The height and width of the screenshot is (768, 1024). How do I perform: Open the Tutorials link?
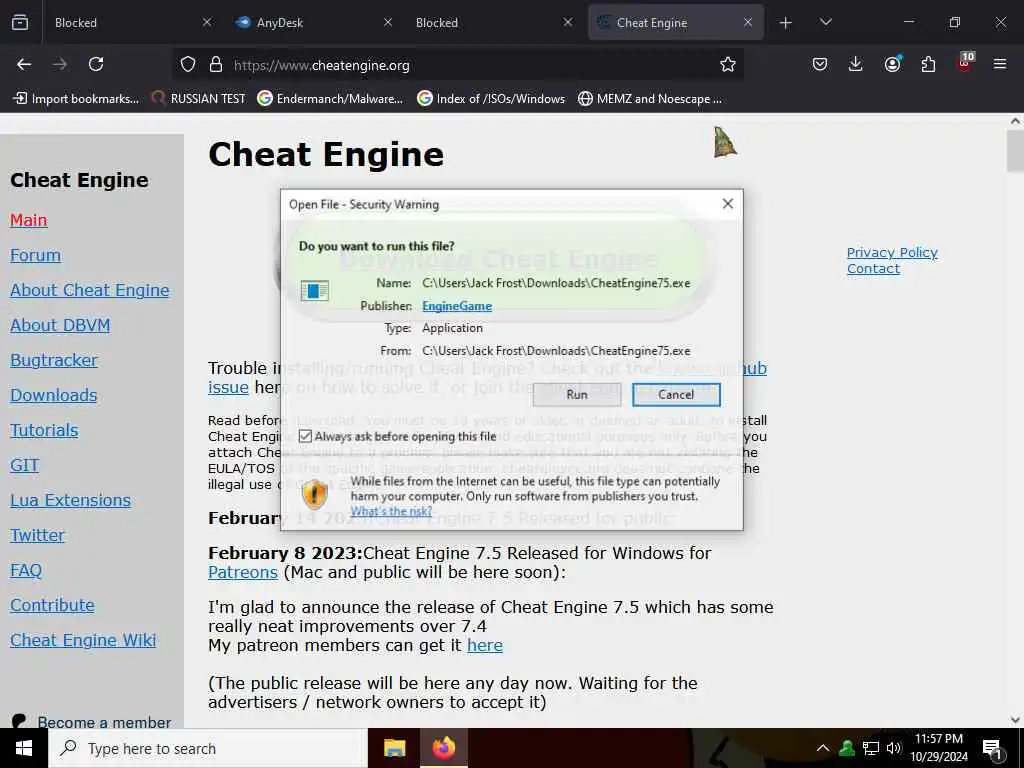44,430
